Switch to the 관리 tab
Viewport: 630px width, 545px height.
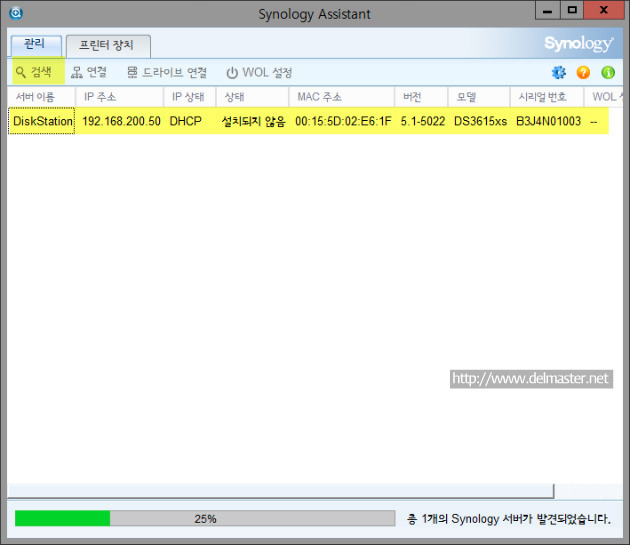pos(36,45)
